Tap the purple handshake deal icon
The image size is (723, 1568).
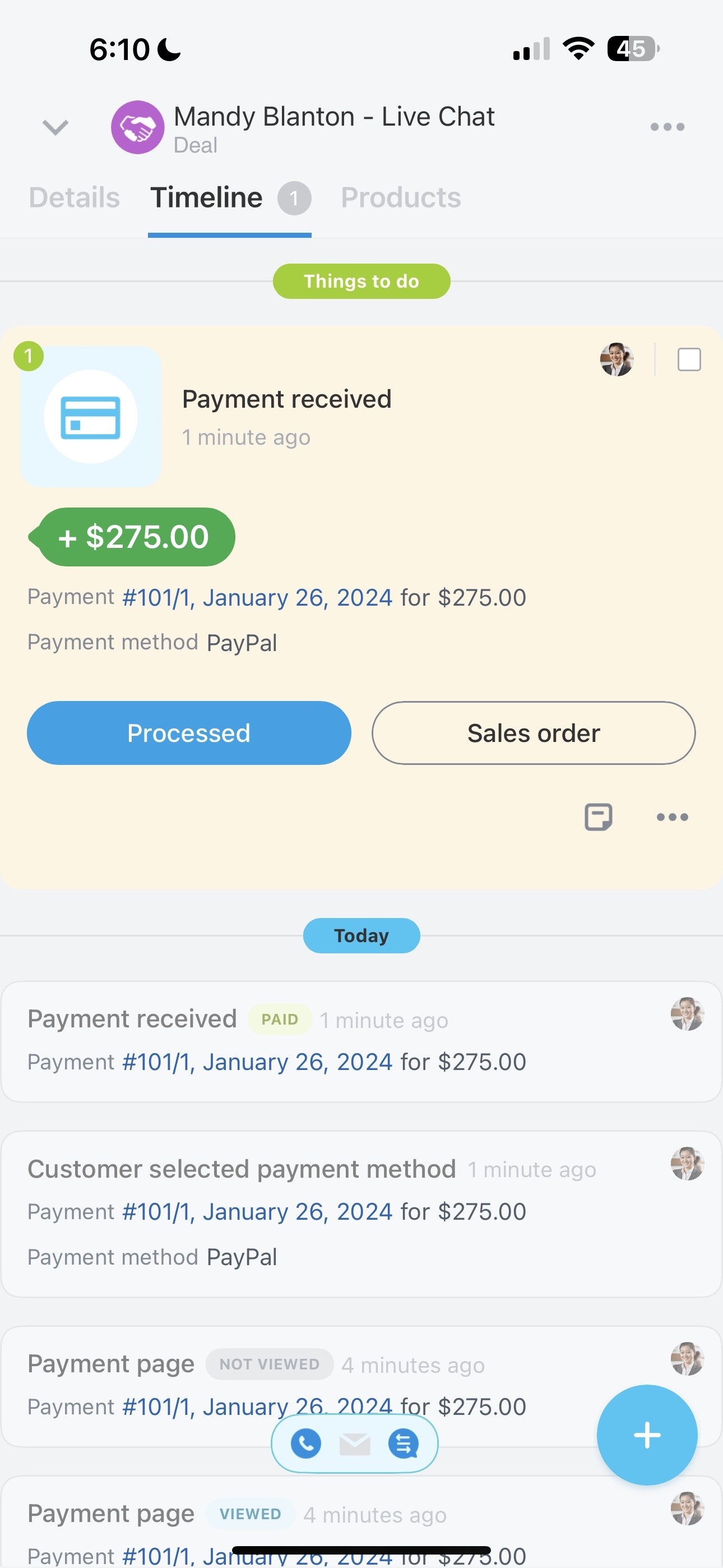pos(137,127)
